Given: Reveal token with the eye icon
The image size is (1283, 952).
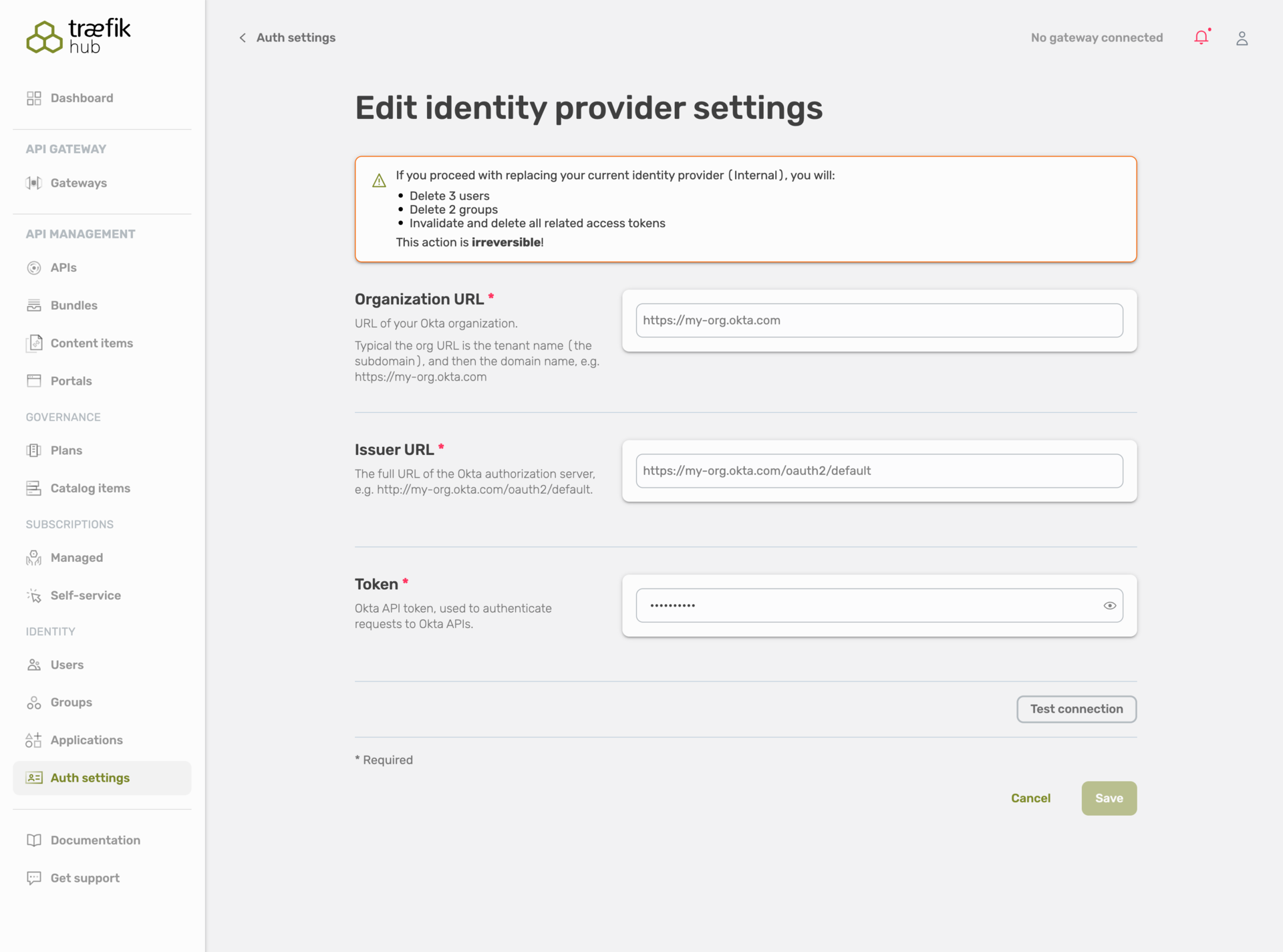Looking at the screenshot, I should [x=1110, y=605].
